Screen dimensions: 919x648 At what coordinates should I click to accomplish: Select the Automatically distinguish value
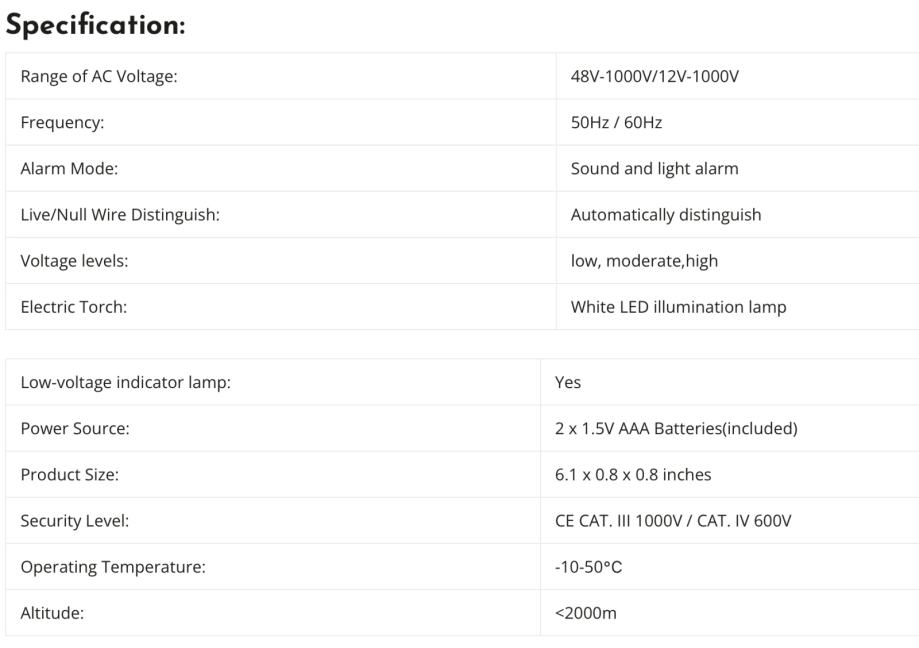(x=665, y=214)
